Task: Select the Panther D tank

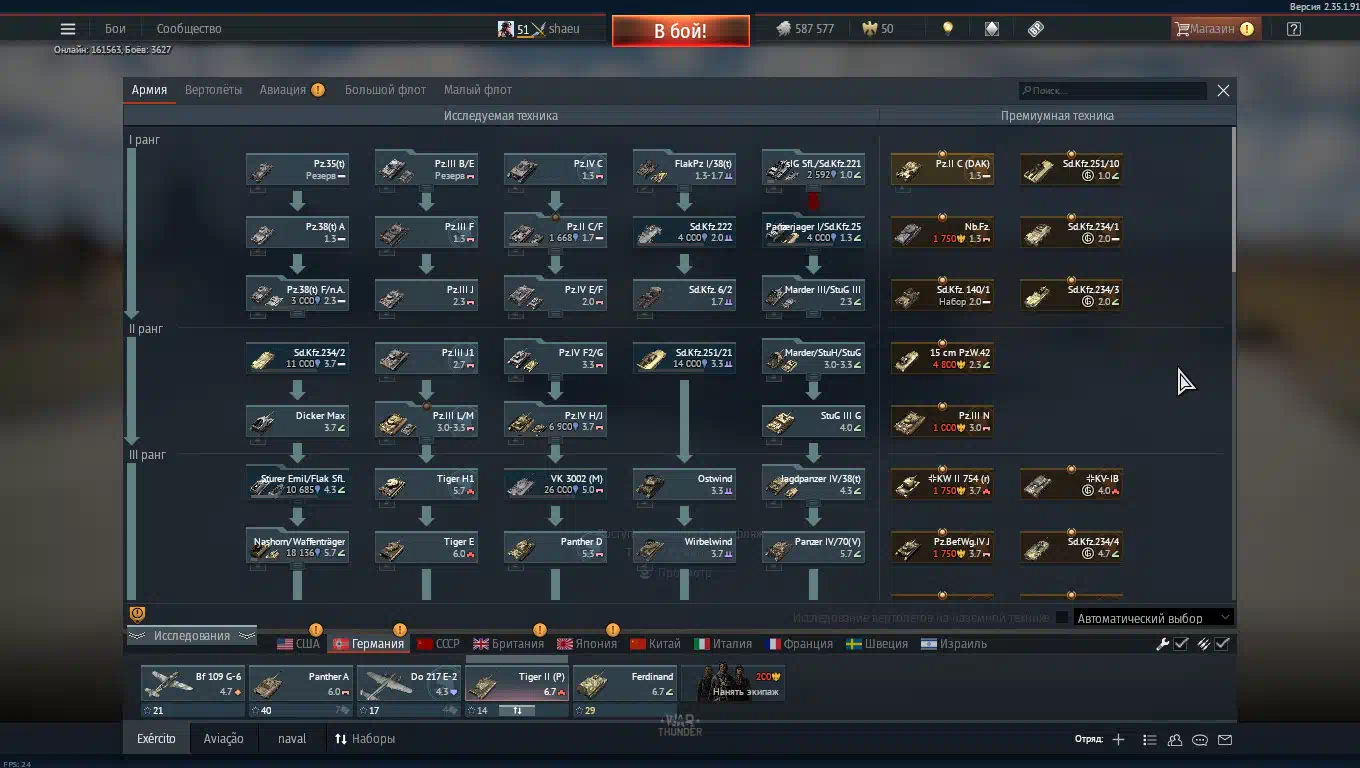Action: (x=555, y=548)
